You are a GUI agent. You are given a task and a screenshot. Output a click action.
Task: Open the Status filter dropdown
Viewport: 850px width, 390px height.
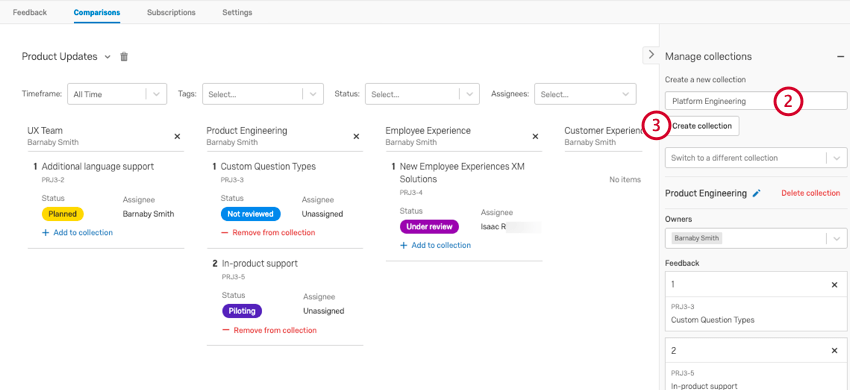tap(422, 94)
